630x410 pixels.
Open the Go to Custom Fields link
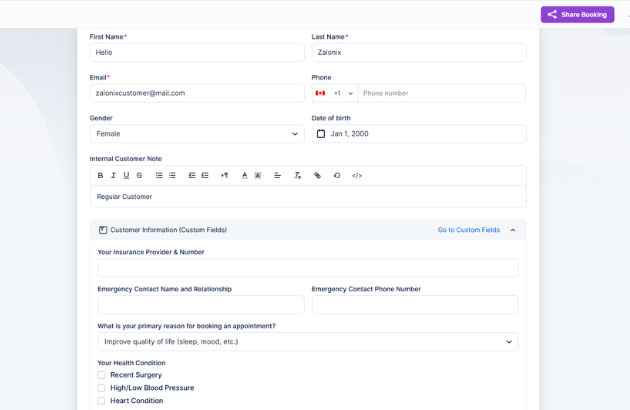[469, 230]
